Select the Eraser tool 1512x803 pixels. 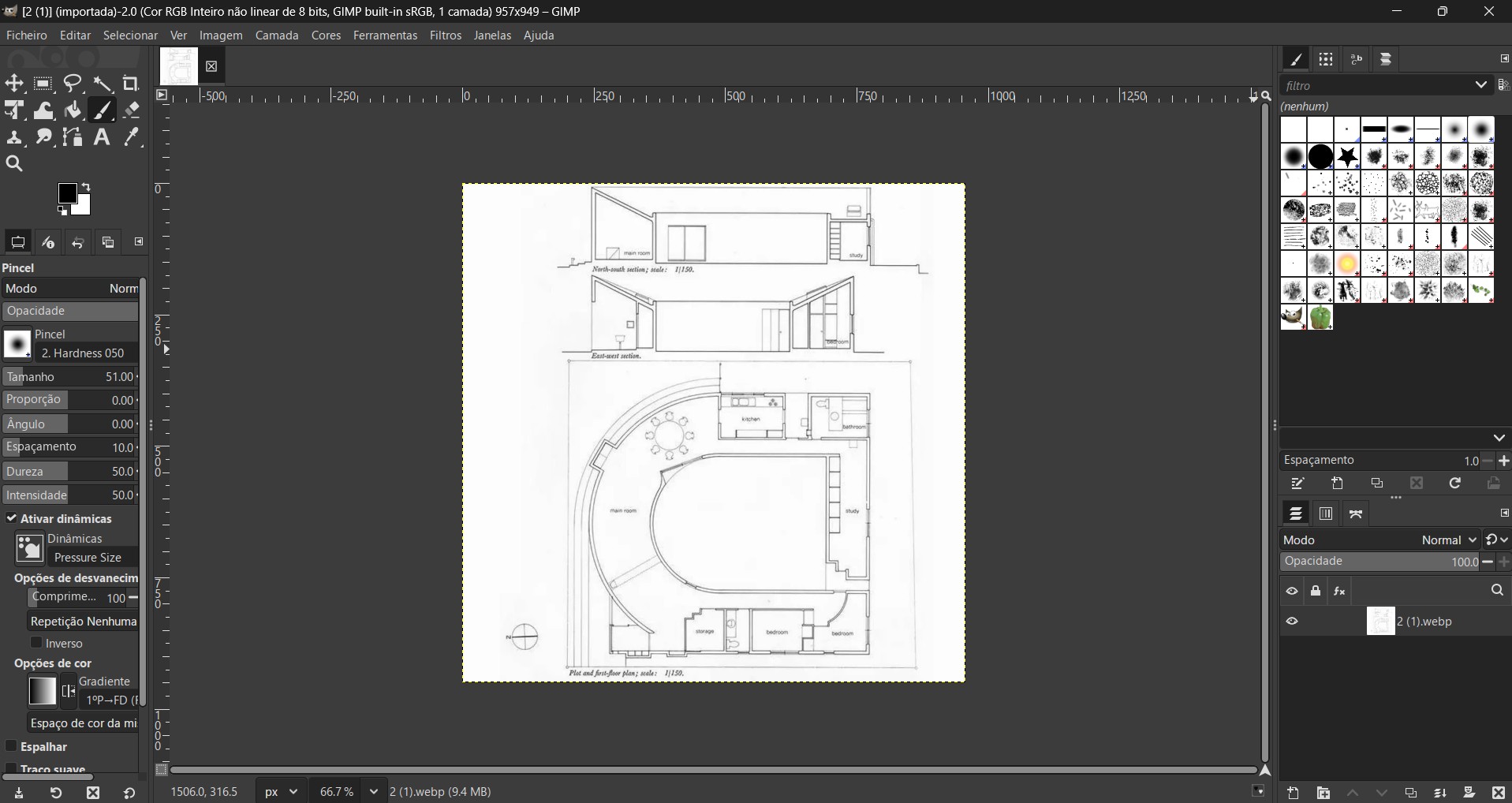(132, 110)
